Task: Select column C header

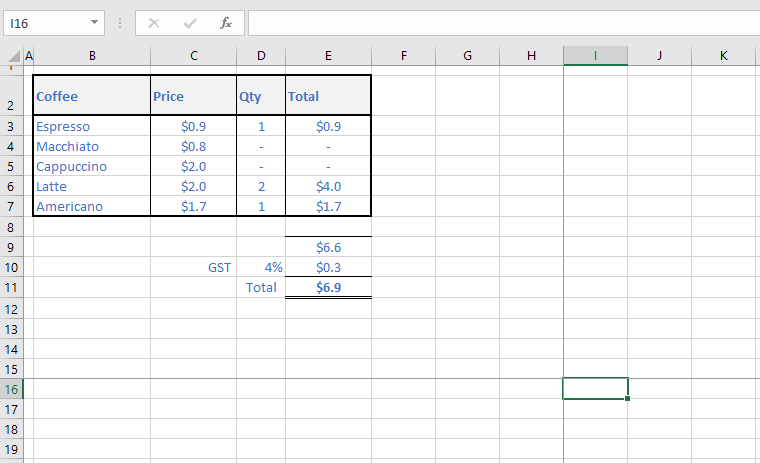Action: [193, 56]
